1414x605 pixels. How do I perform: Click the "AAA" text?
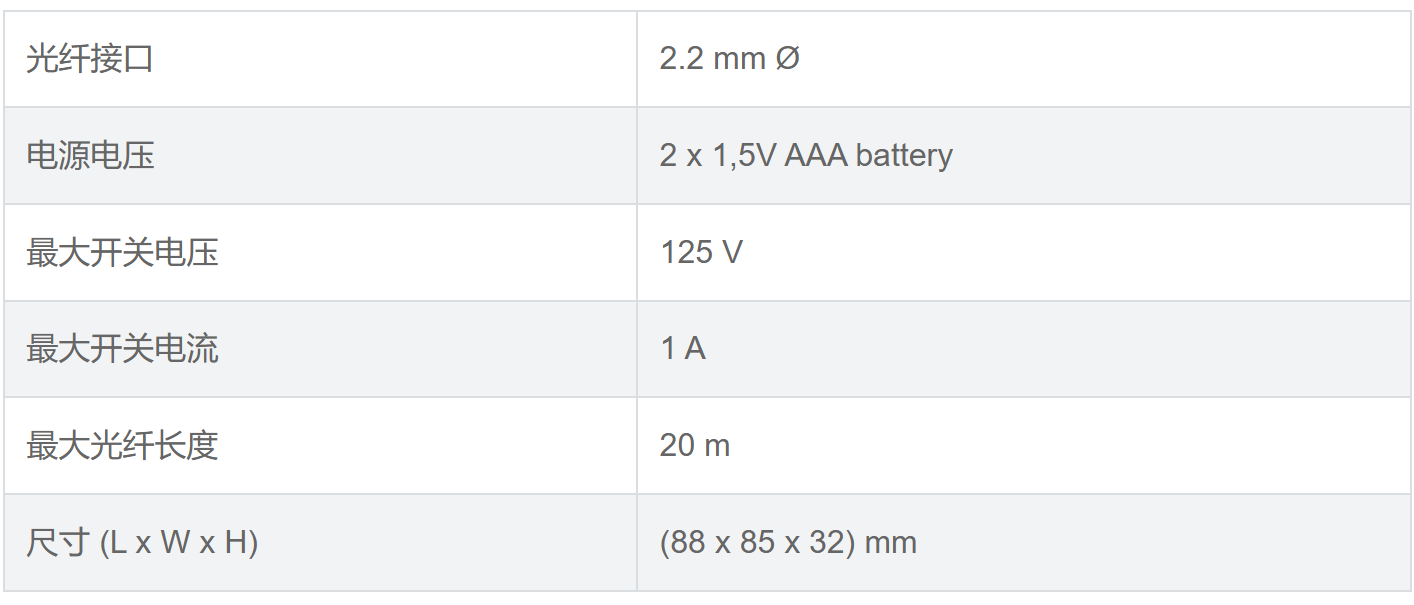coord(815,156)
